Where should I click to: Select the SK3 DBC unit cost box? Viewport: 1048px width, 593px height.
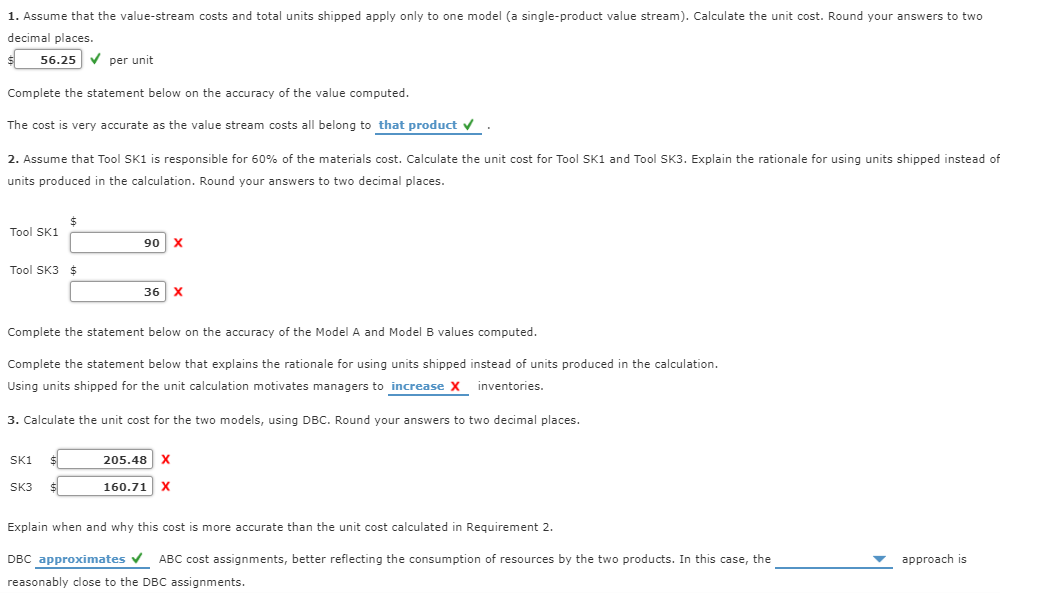(105, 487)
